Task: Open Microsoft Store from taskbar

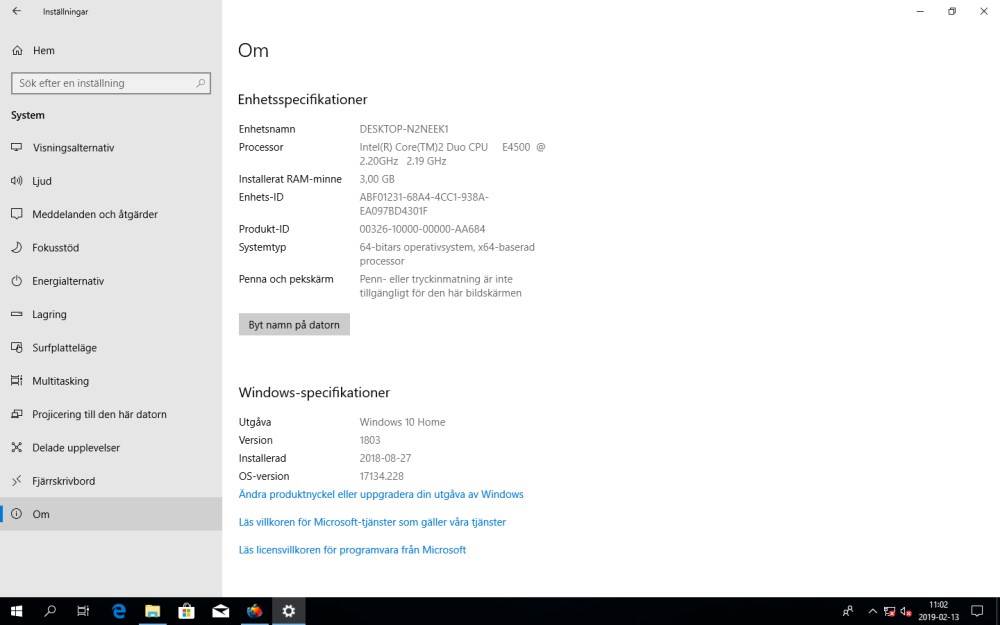Action: coord(186,611)
